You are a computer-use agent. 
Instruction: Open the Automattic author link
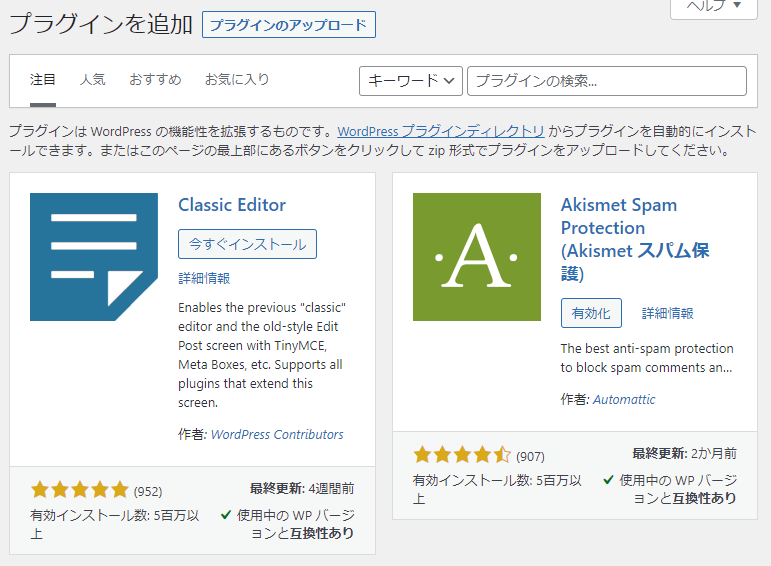point(624,399)
